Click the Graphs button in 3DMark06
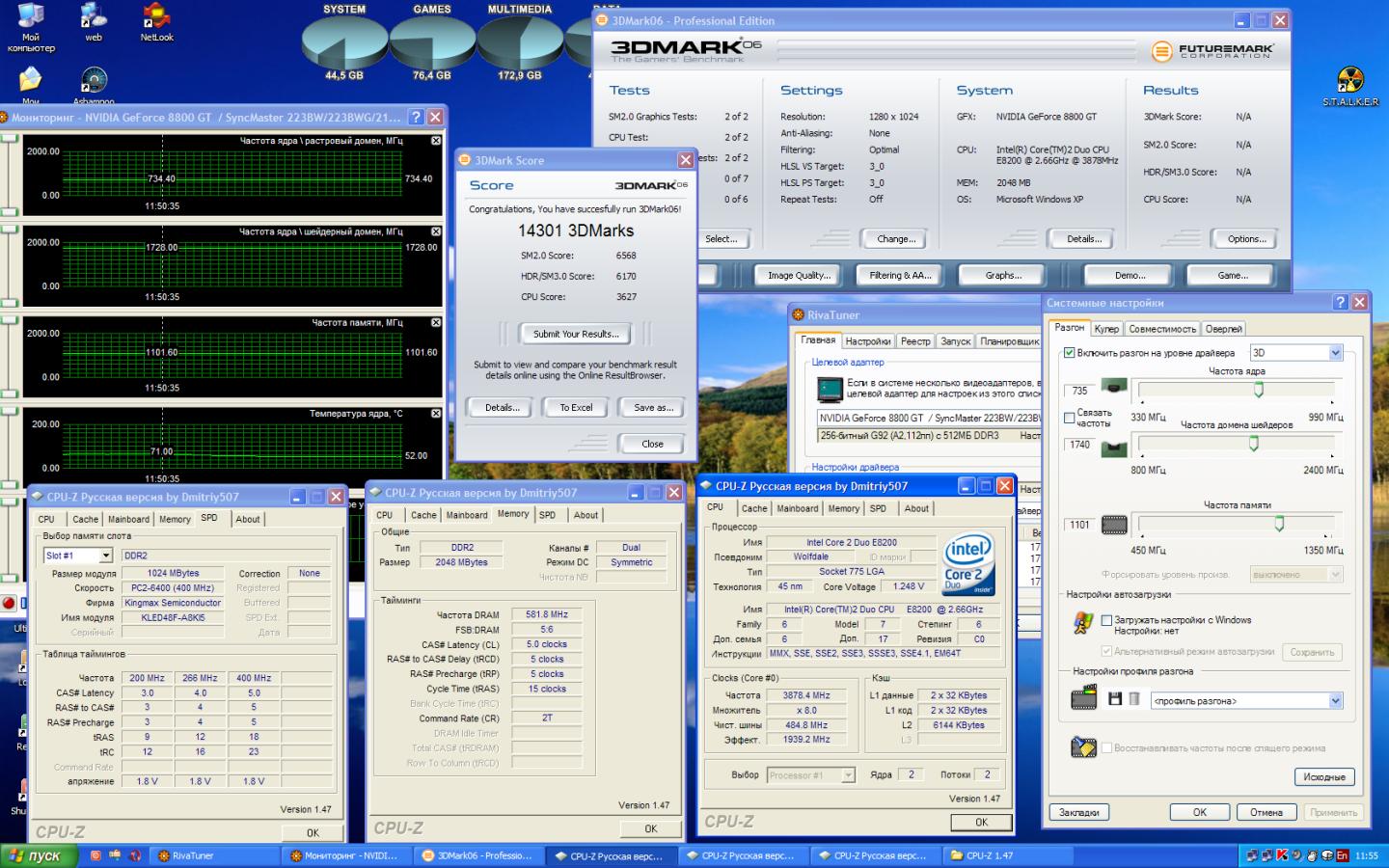 [1003, 275]
